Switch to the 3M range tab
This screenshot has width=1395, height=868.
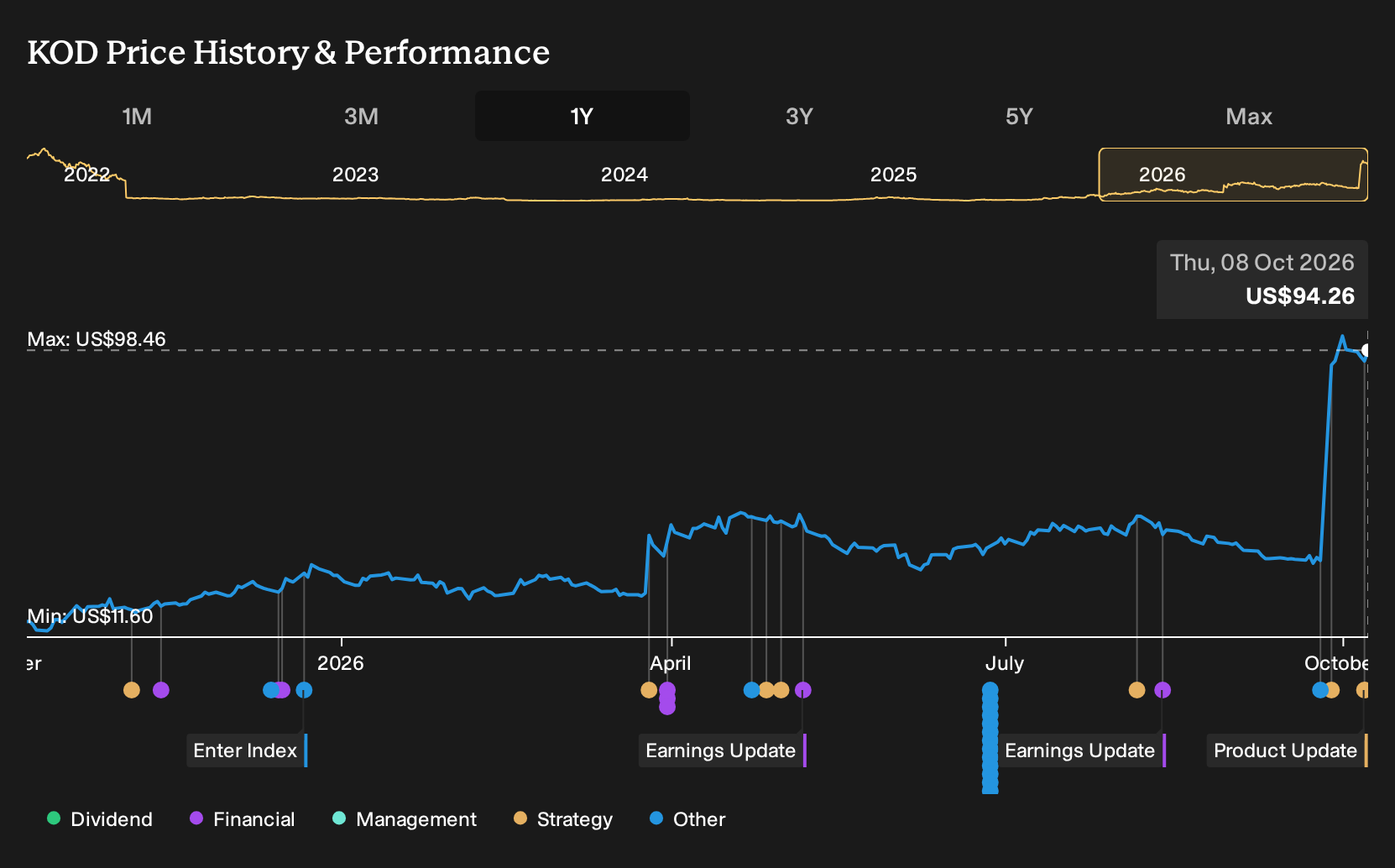point(361,116)
